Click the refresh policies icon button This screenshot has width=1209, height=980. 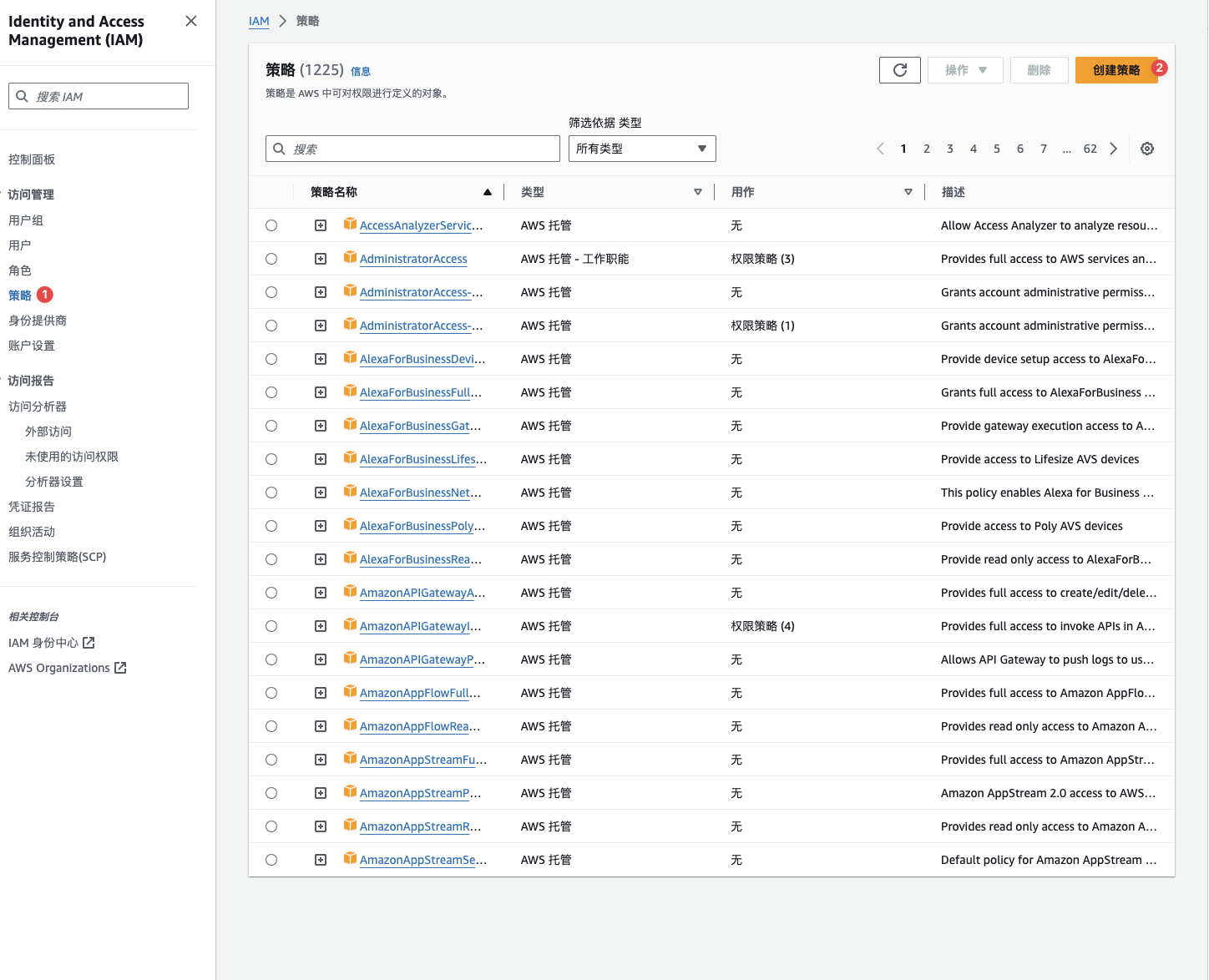click(x=900, y=70)
